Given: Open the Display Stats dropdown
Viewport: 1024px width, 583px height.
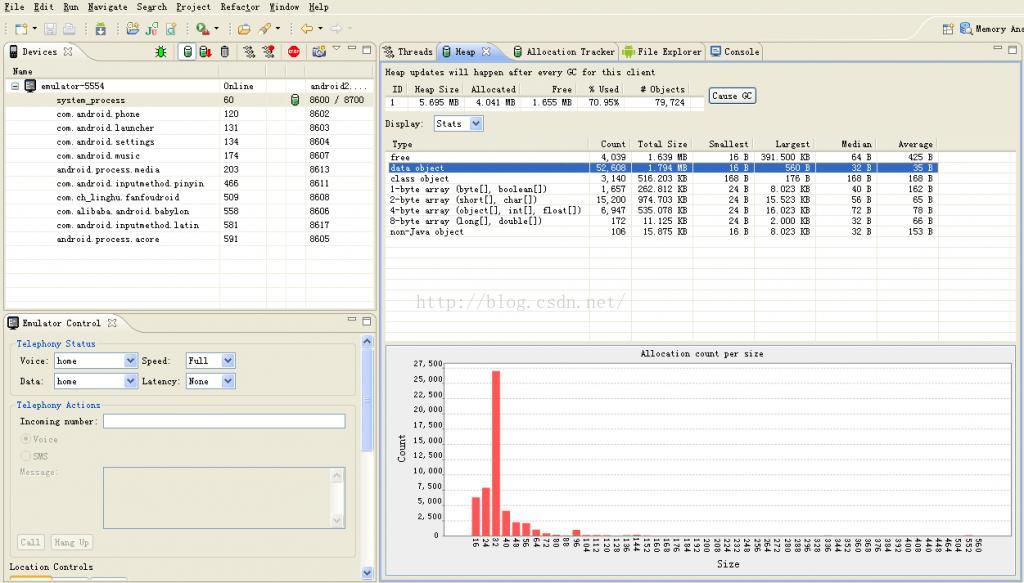Looking at the screenshot, I should pos(458,124).
